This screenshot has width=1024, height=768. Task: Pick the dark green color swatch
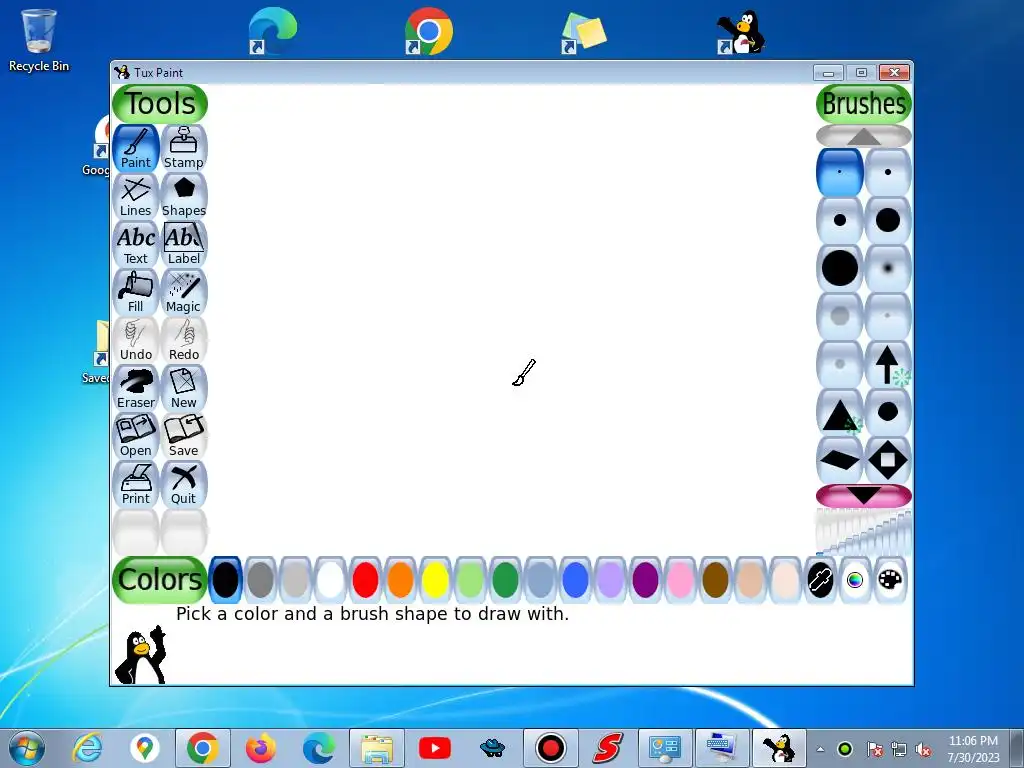pos(505,580)
